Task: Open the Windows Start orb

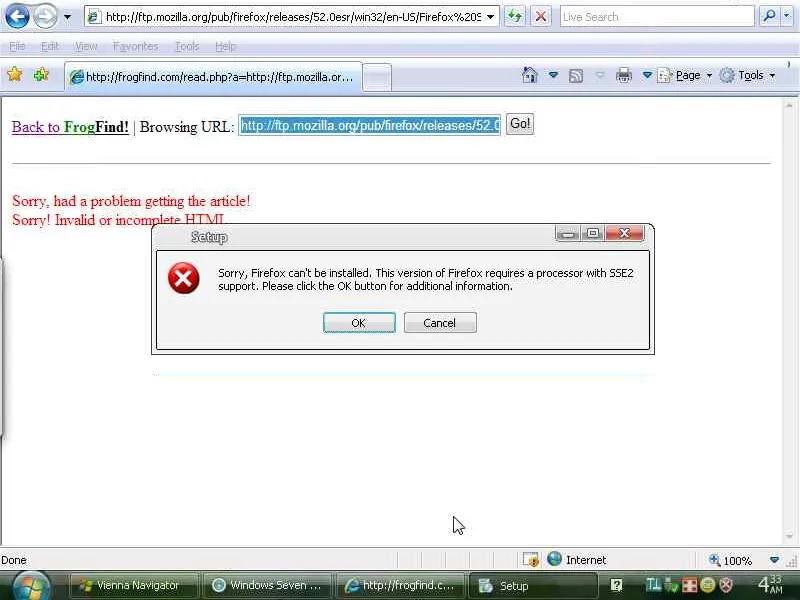Action: tap(32, 586)
